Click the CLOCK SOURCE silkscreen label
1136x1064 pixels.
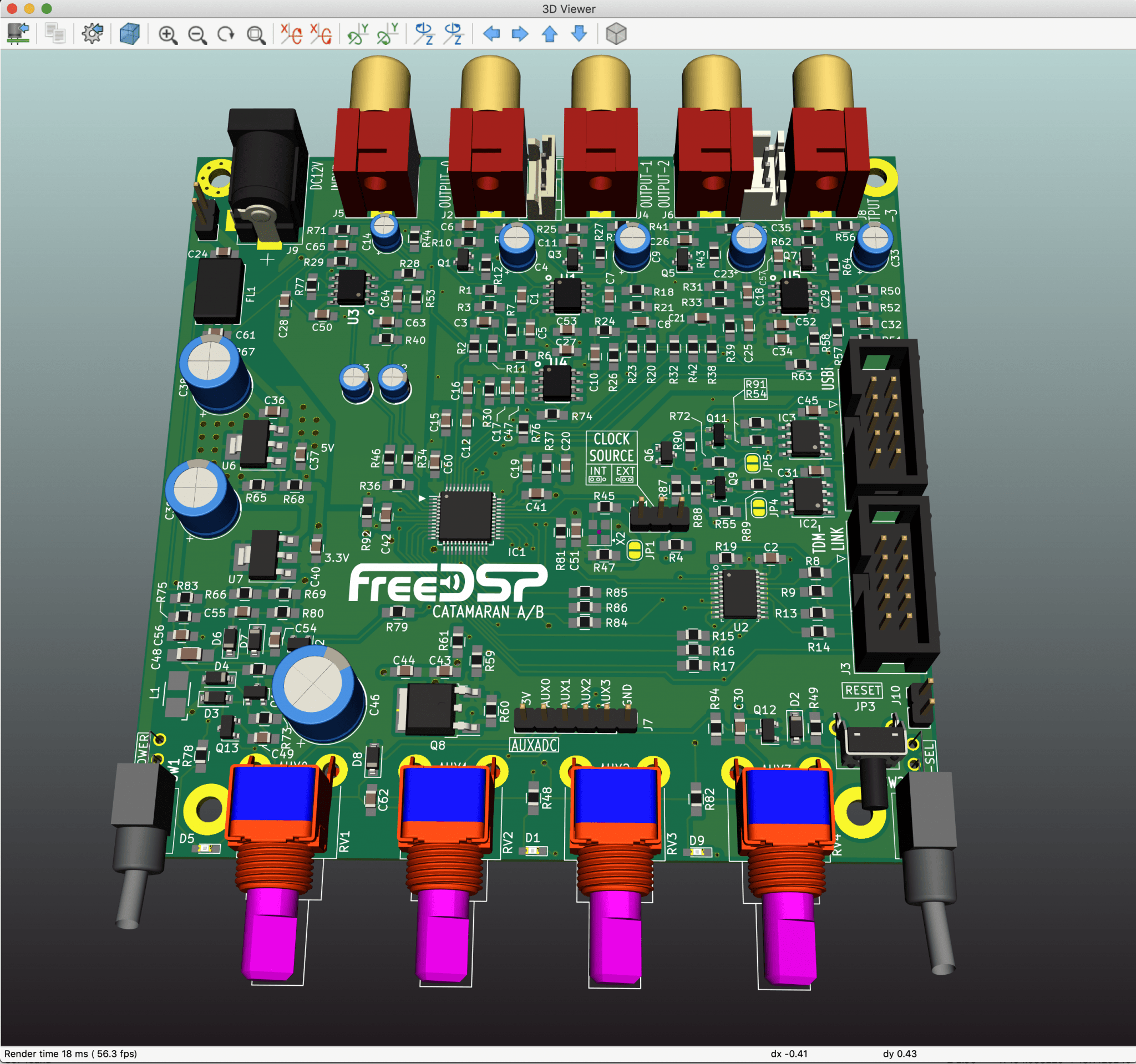611,447
